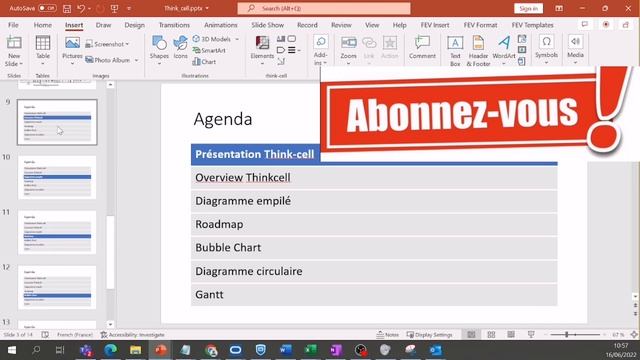Image resolution: width=640 pixels, height=360 pixels.
Task: Open the Add-ins dropdown
Action: (x=321, y=50)
